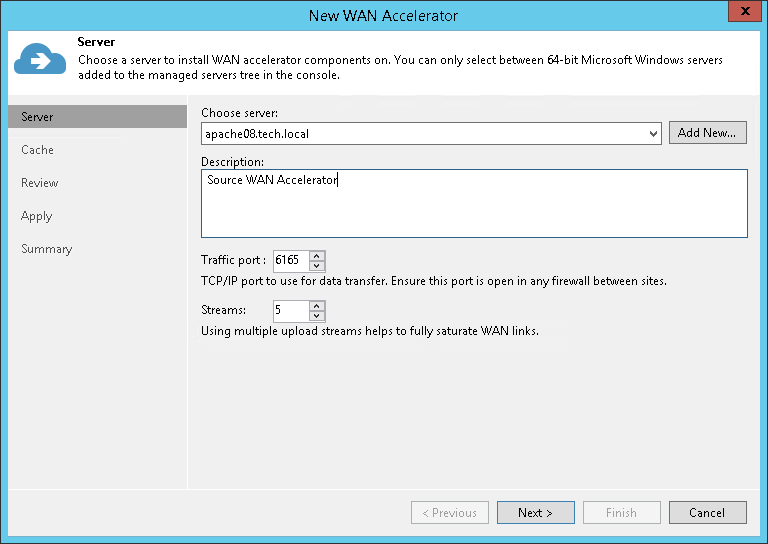Click the Next > button
This screenshot has height=544, width=768.
536,513
